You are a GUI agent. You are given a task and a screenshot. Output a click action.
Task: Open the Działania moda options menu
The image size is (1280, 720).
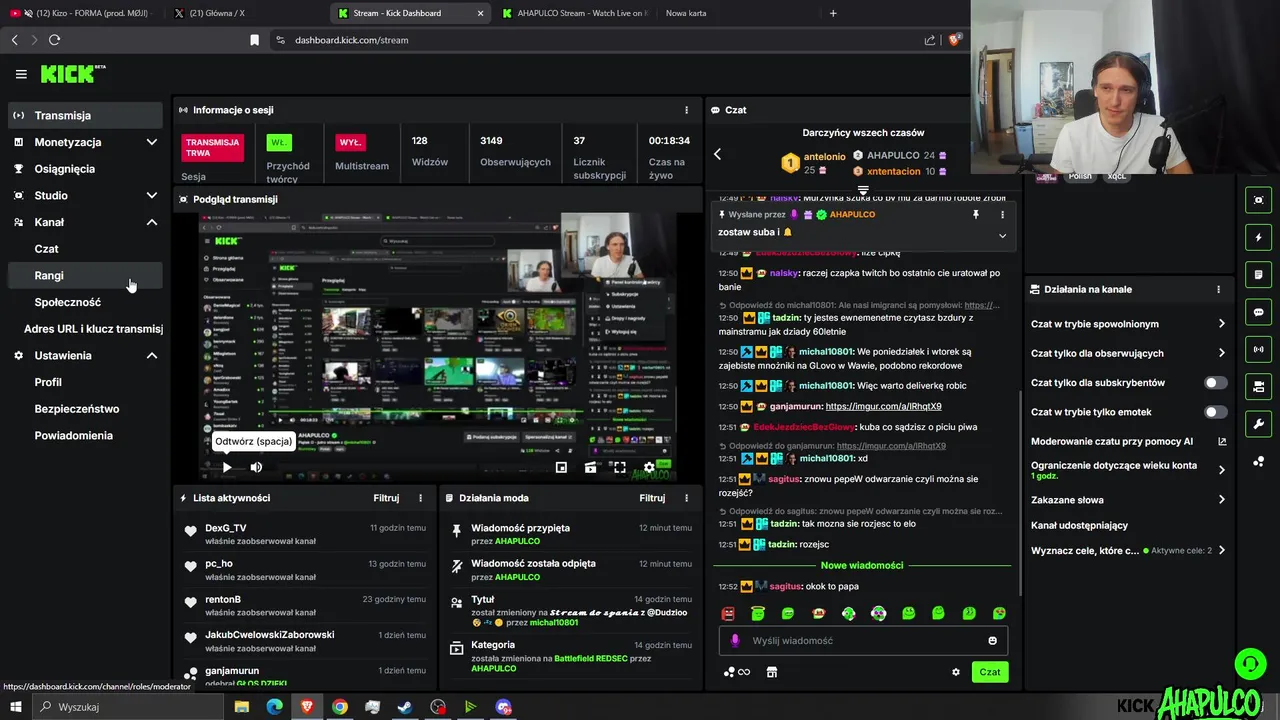point(686,498)
